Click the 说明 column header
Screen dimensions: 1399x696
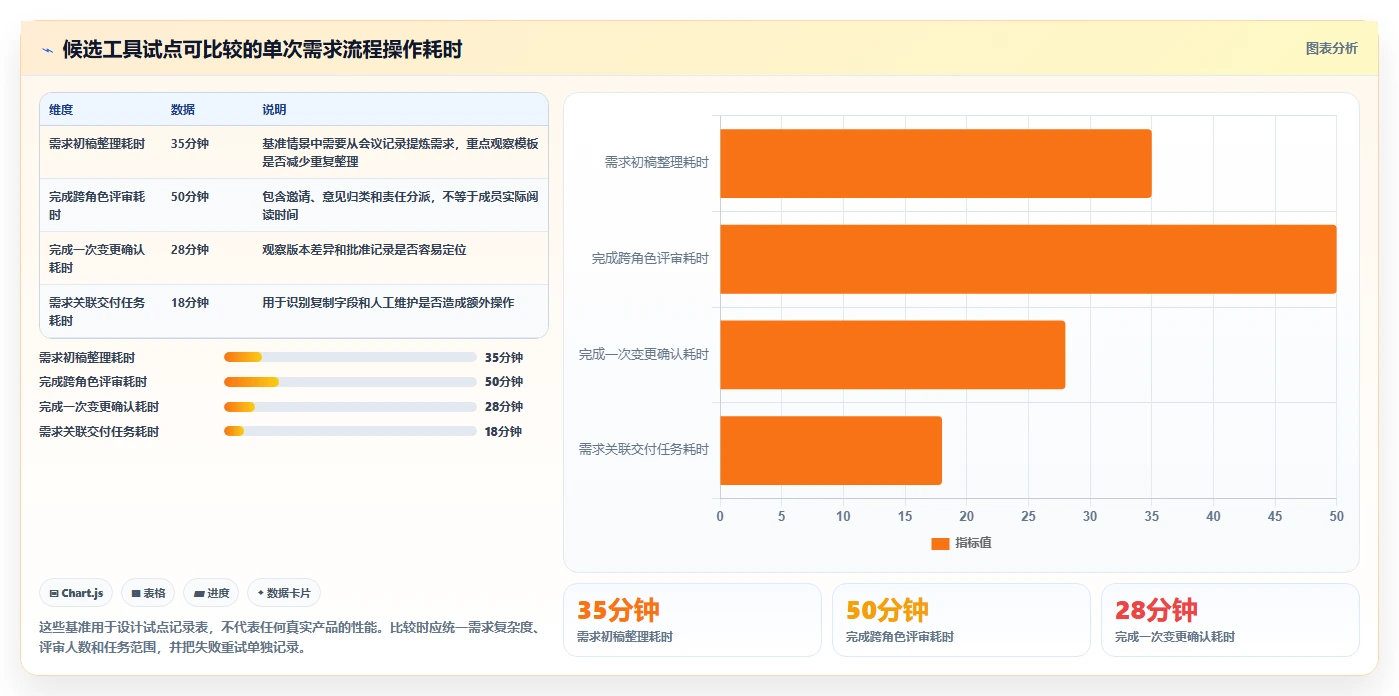tap(274, 110)
